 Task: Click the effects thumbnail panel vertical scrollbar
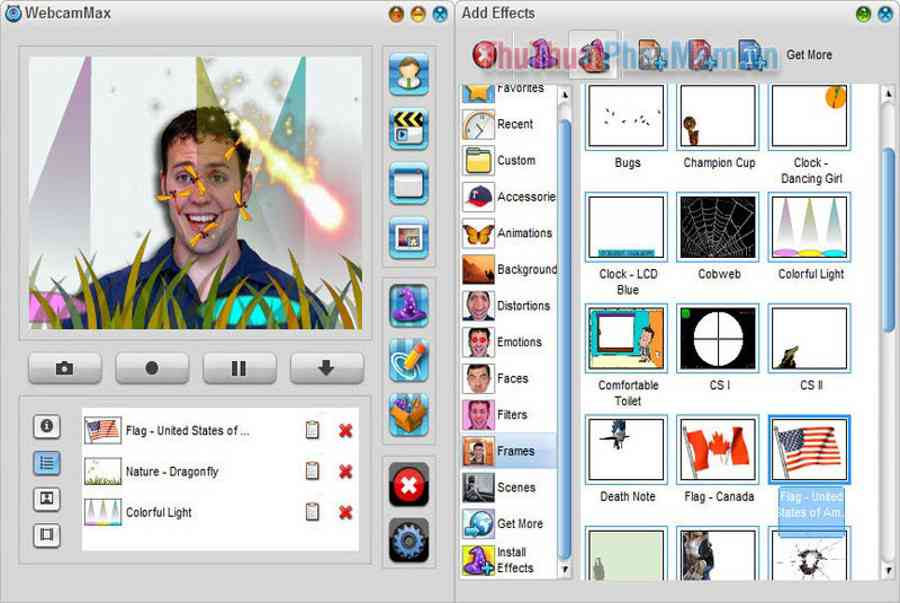click(x=888, y=240)
